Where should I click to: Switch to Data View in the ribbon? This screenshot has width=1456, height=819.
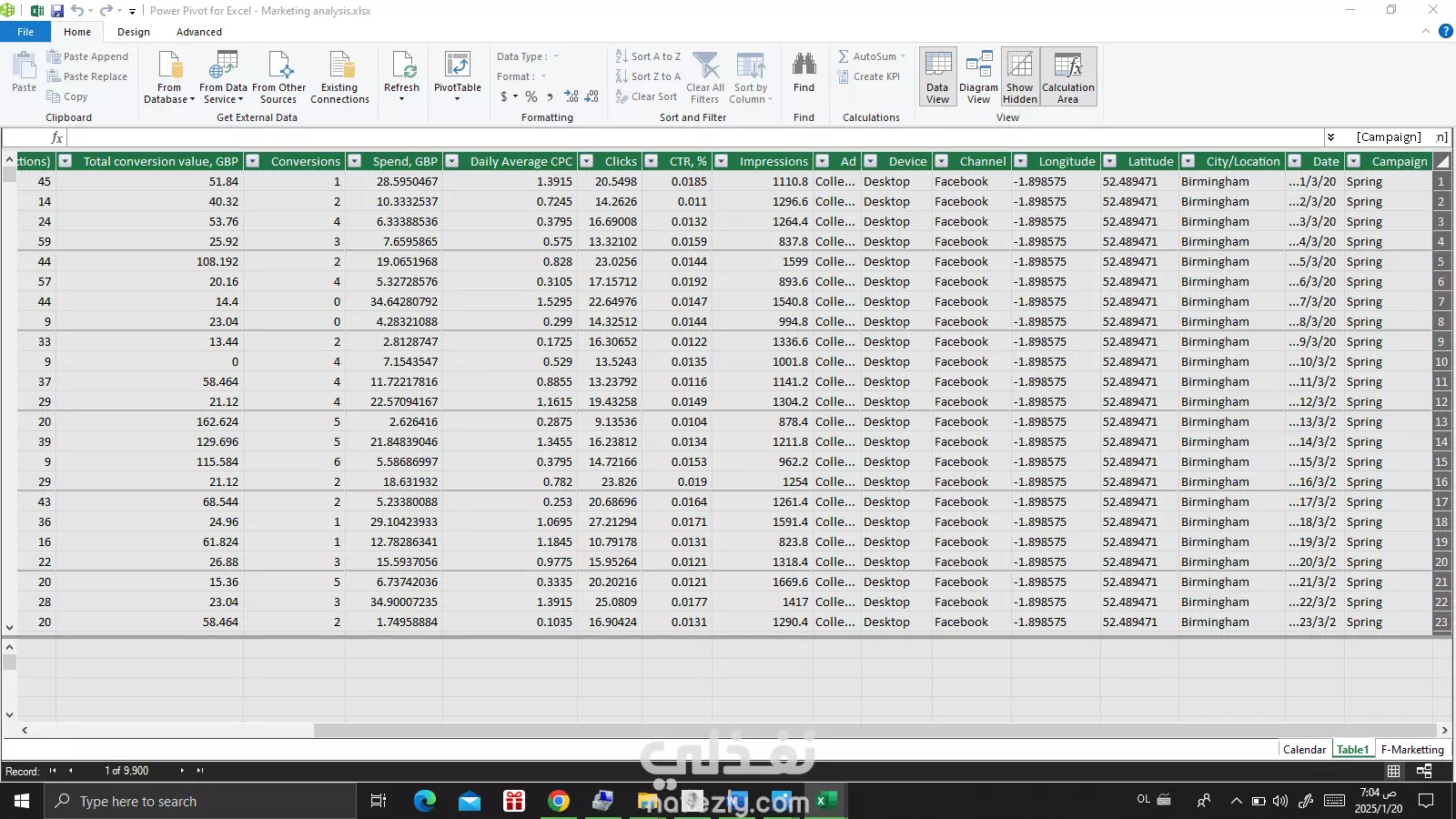(x=937, y=77)
